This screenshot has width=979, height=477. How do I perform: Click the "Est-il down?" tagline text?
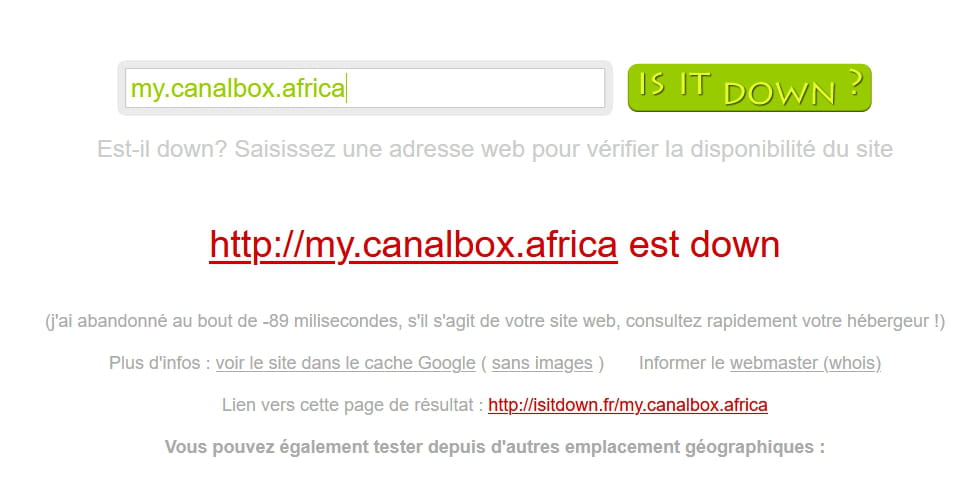[x=162, y=150]
